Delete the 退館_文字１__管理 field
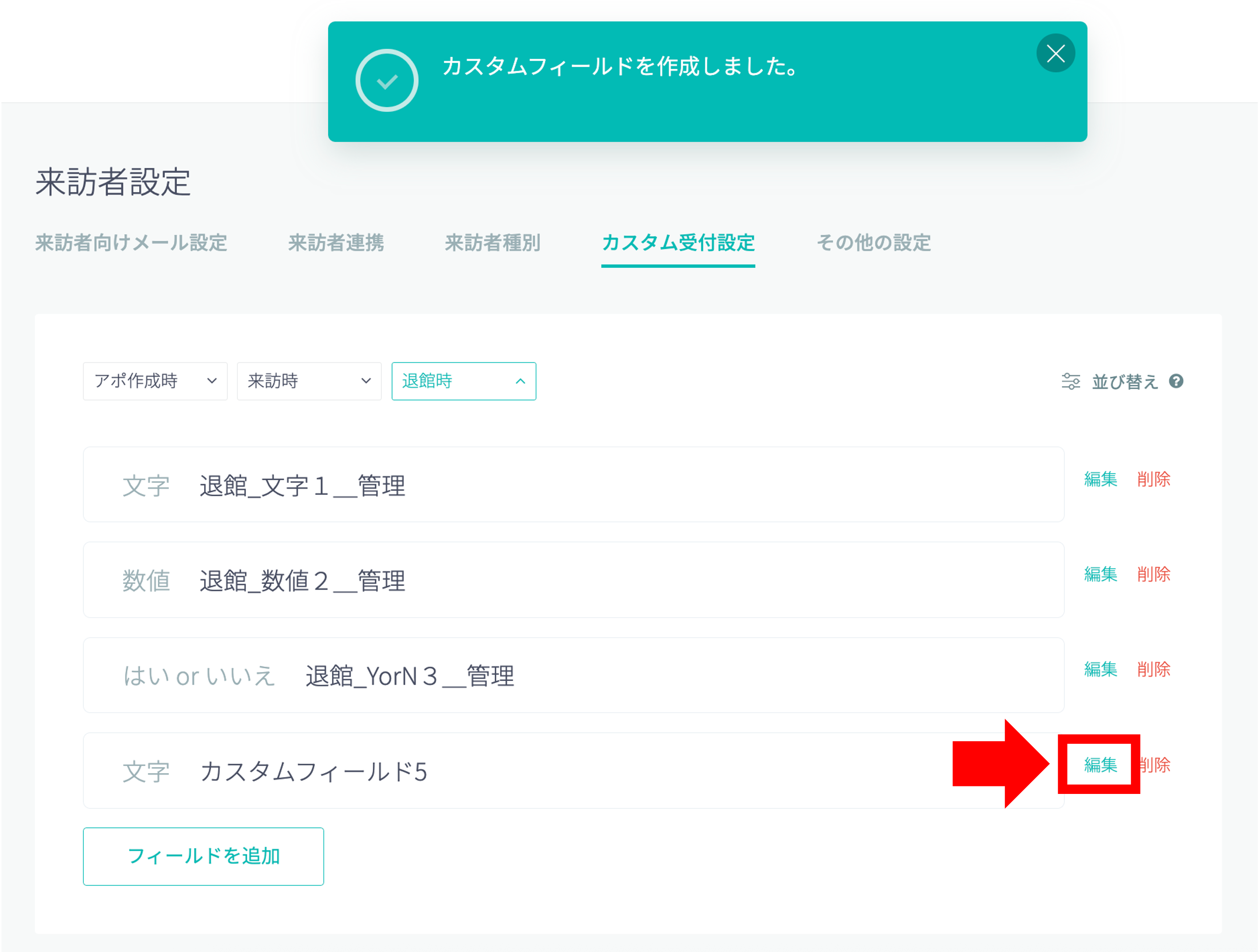 tap(1154, 479)
